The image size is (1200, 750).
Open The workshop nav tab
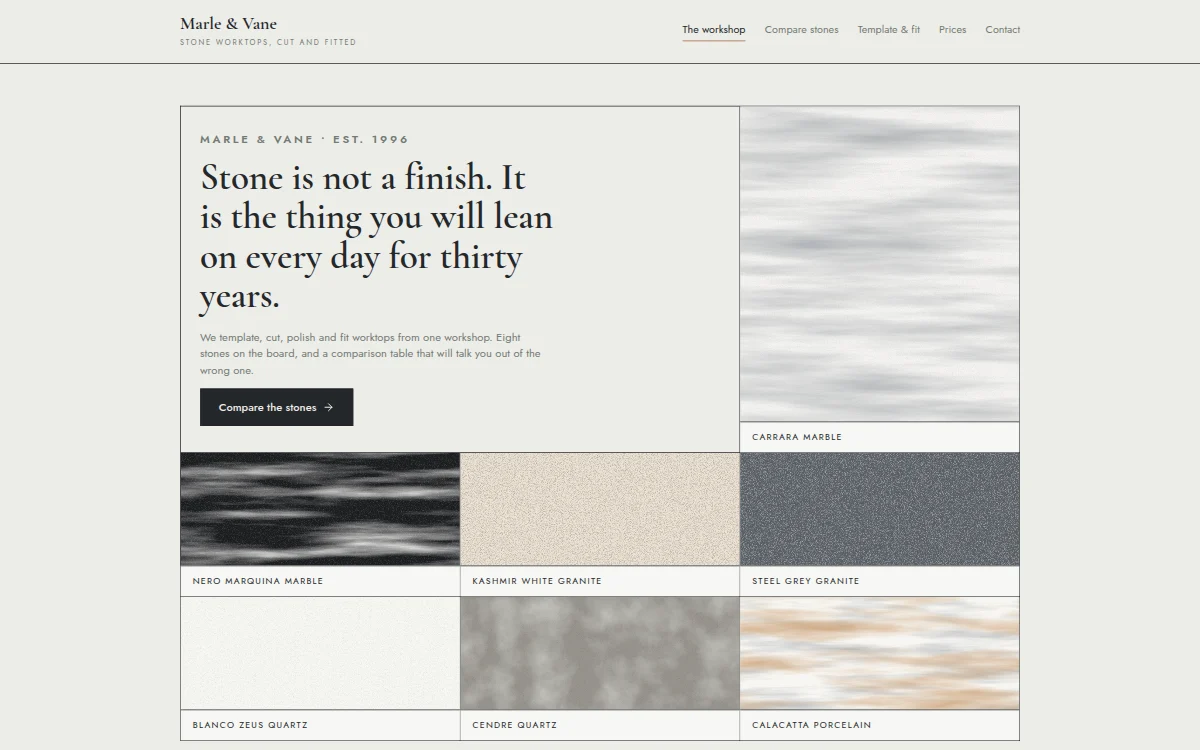point(714,30)
